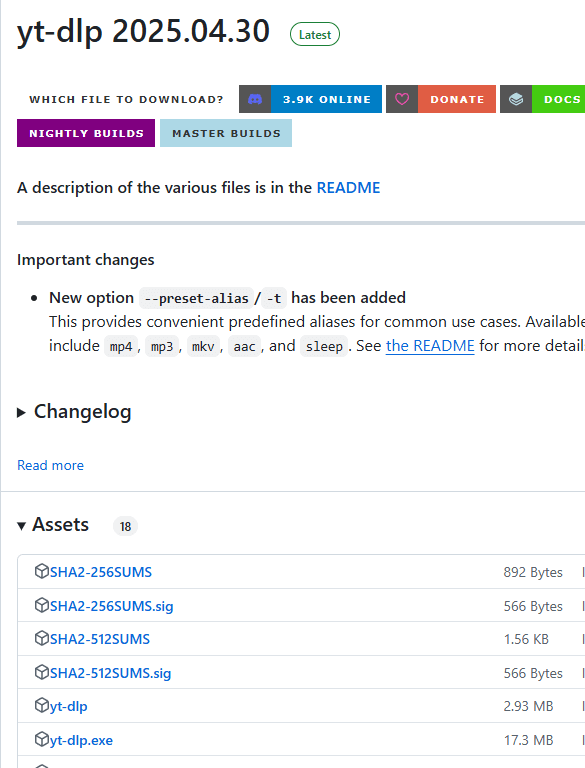Click the sleep code label
Screen dimensions: 585x768
324,346
